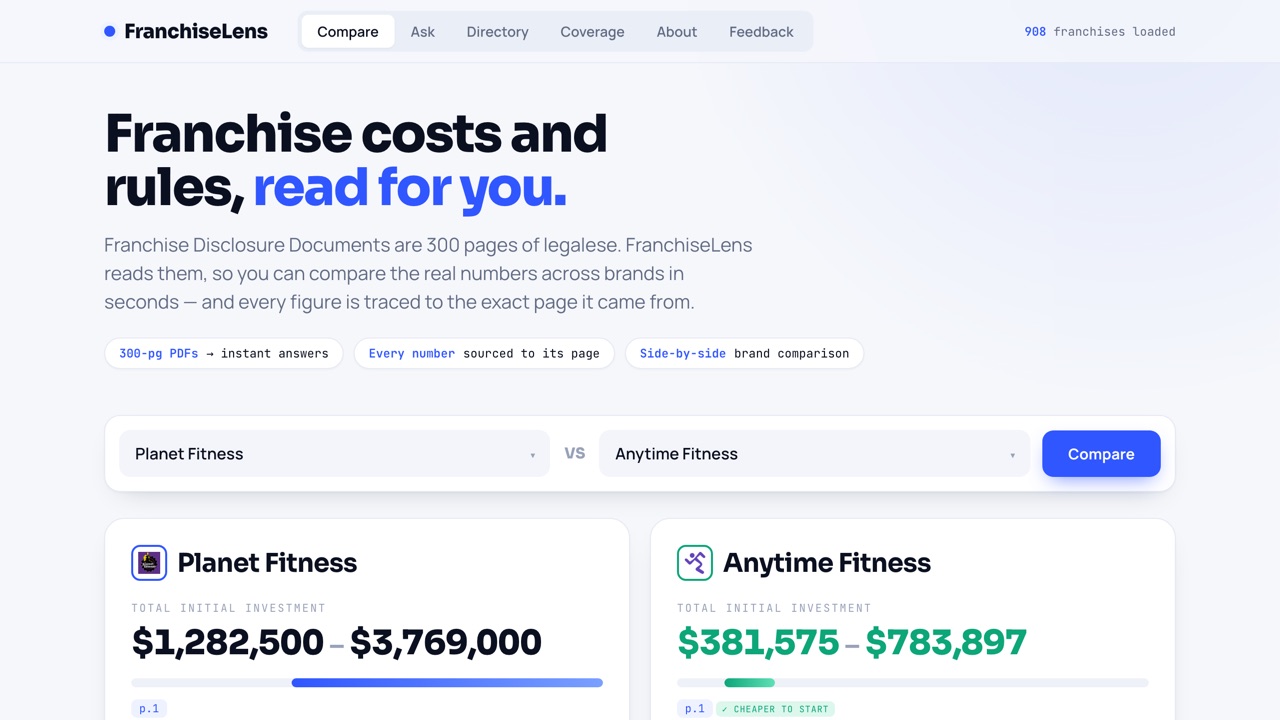Click the Anytime Fitness investment range bar
This screenshot has height=720, width=1280.
coord(913,683)
